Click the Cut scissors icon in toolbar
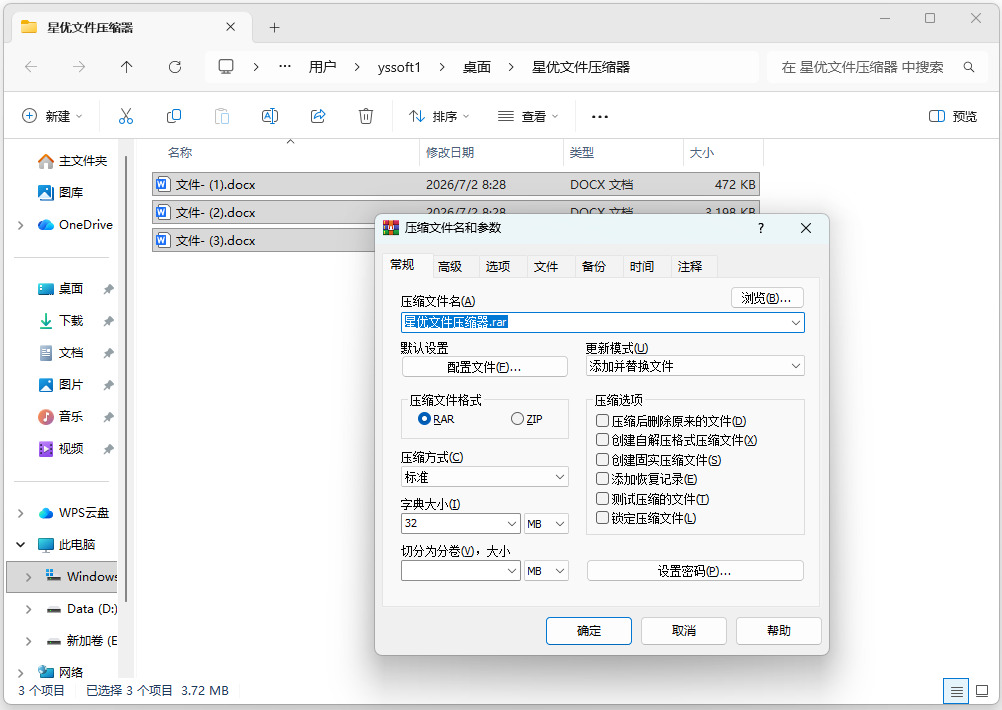Viewport: 1002px width, 710px height. point(126,116)
